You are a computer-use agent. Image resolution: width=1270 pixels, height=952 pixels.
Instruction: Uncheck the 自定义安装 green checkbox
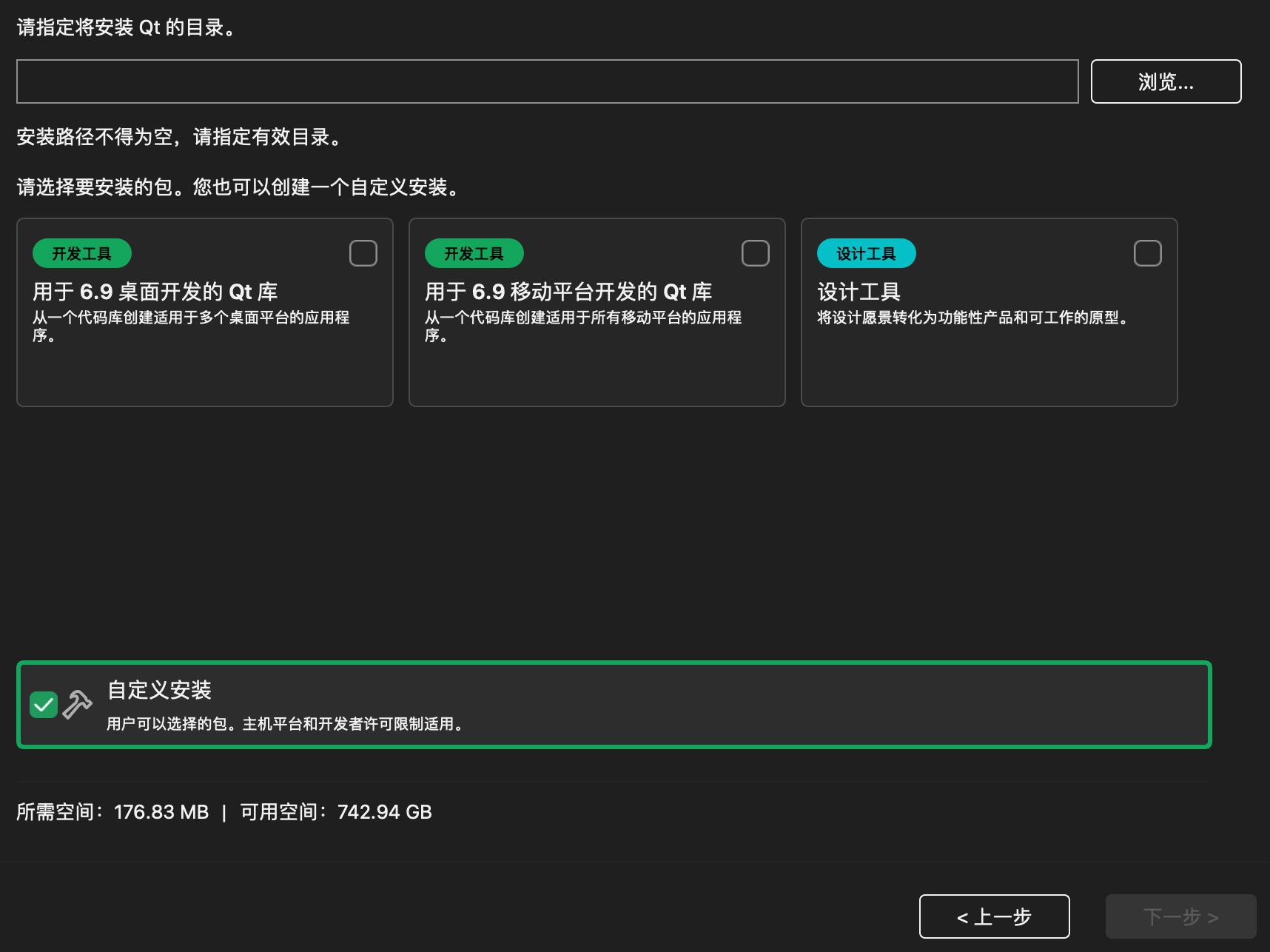44,705
